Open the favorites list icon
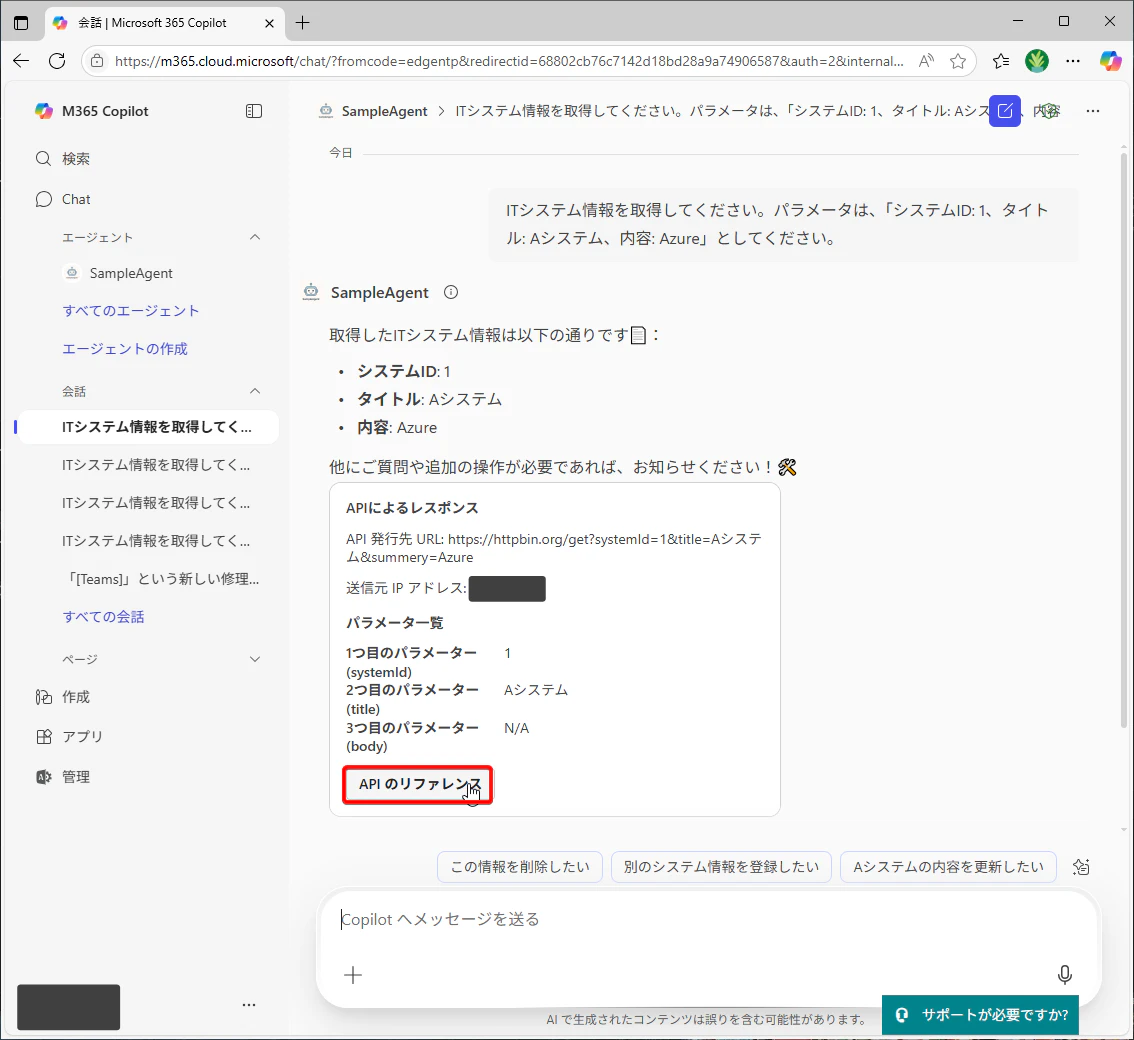Image resolution: width=1134 pixels, height=1040 pixels. (1001, 61)
